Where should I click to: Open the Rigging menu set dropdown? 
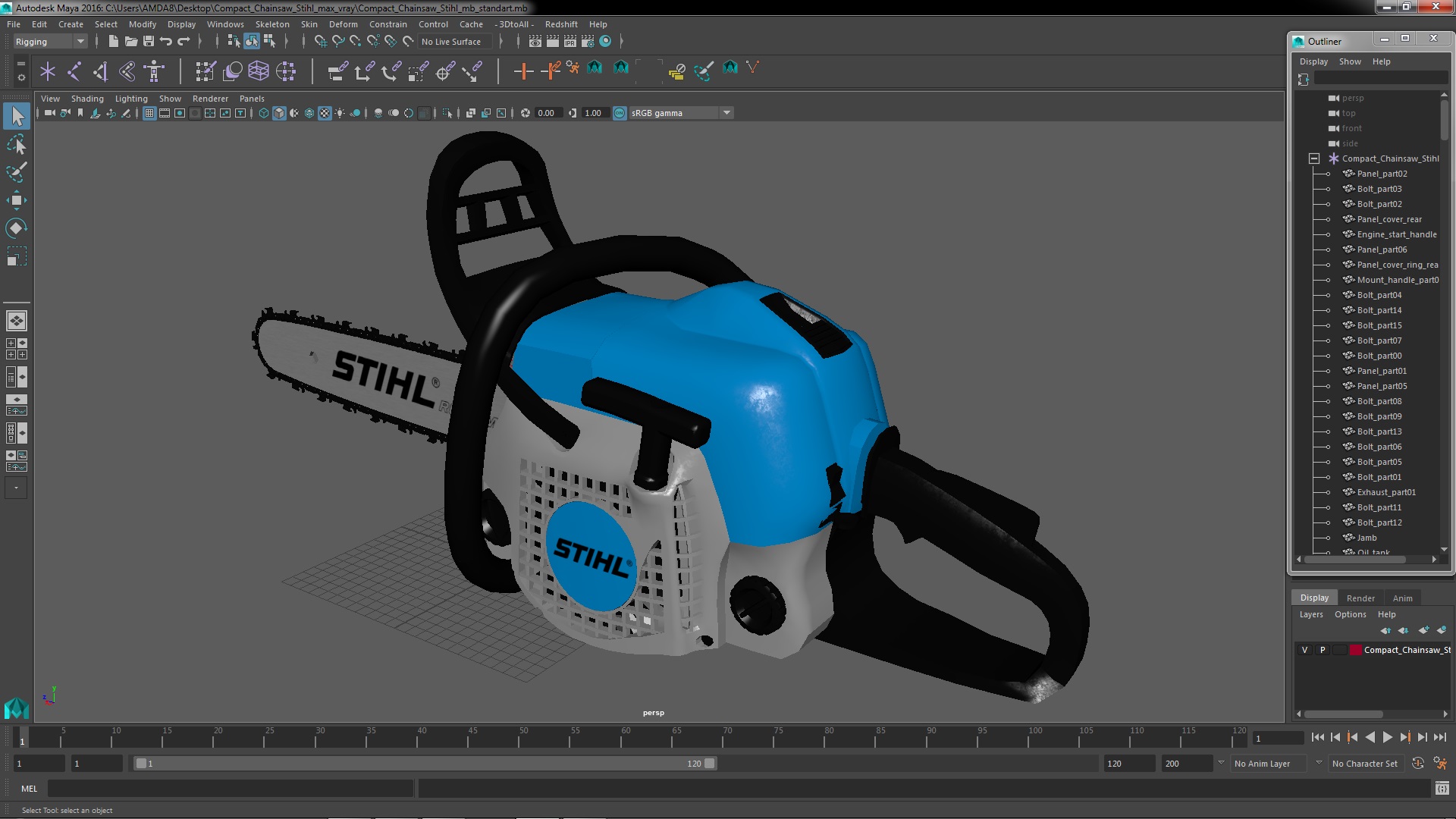(50, 42)
